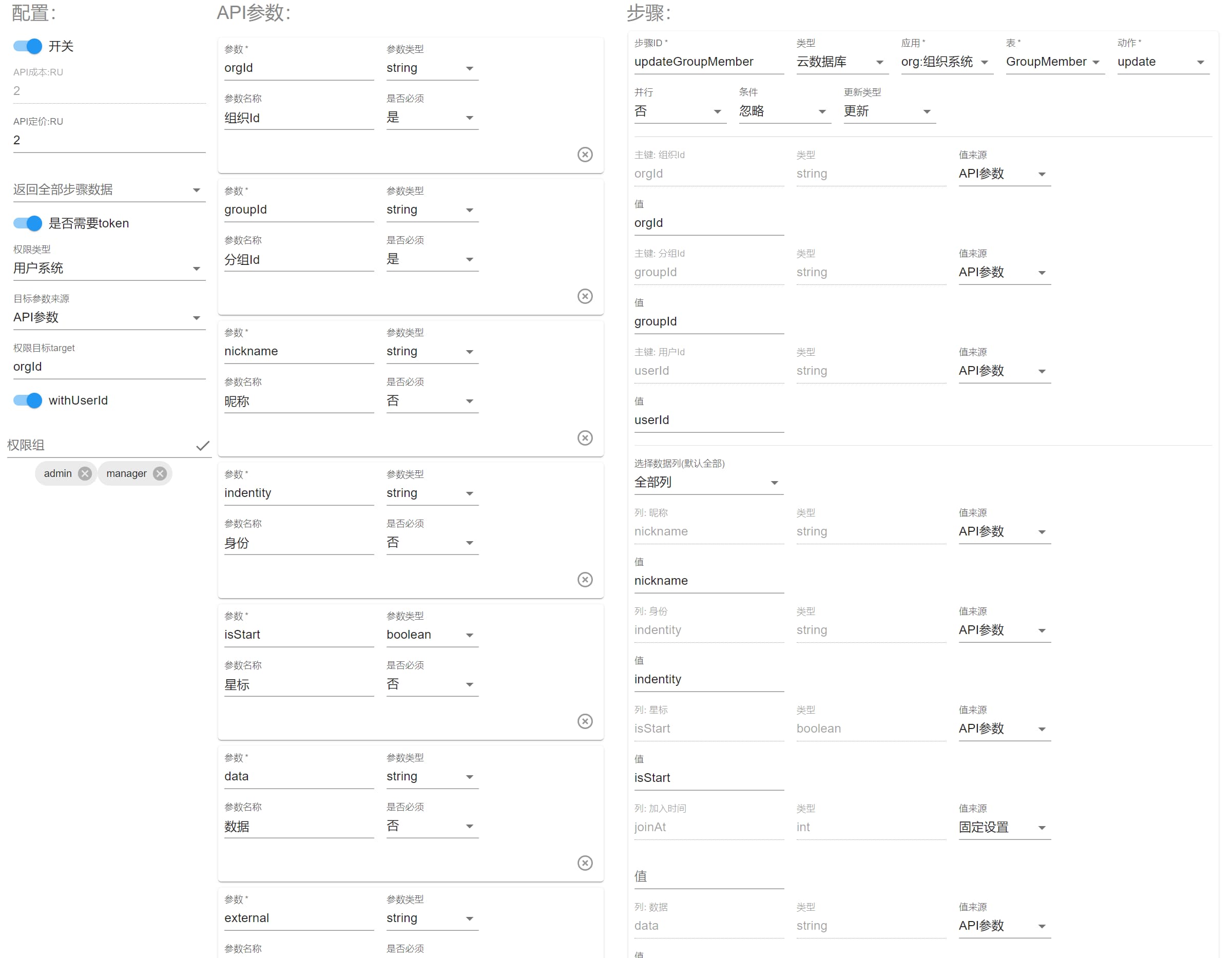Open joinAt 值来源 固定设置 dropdown
Viewport: 1232px width, 958px height.
pos(1004,828)
